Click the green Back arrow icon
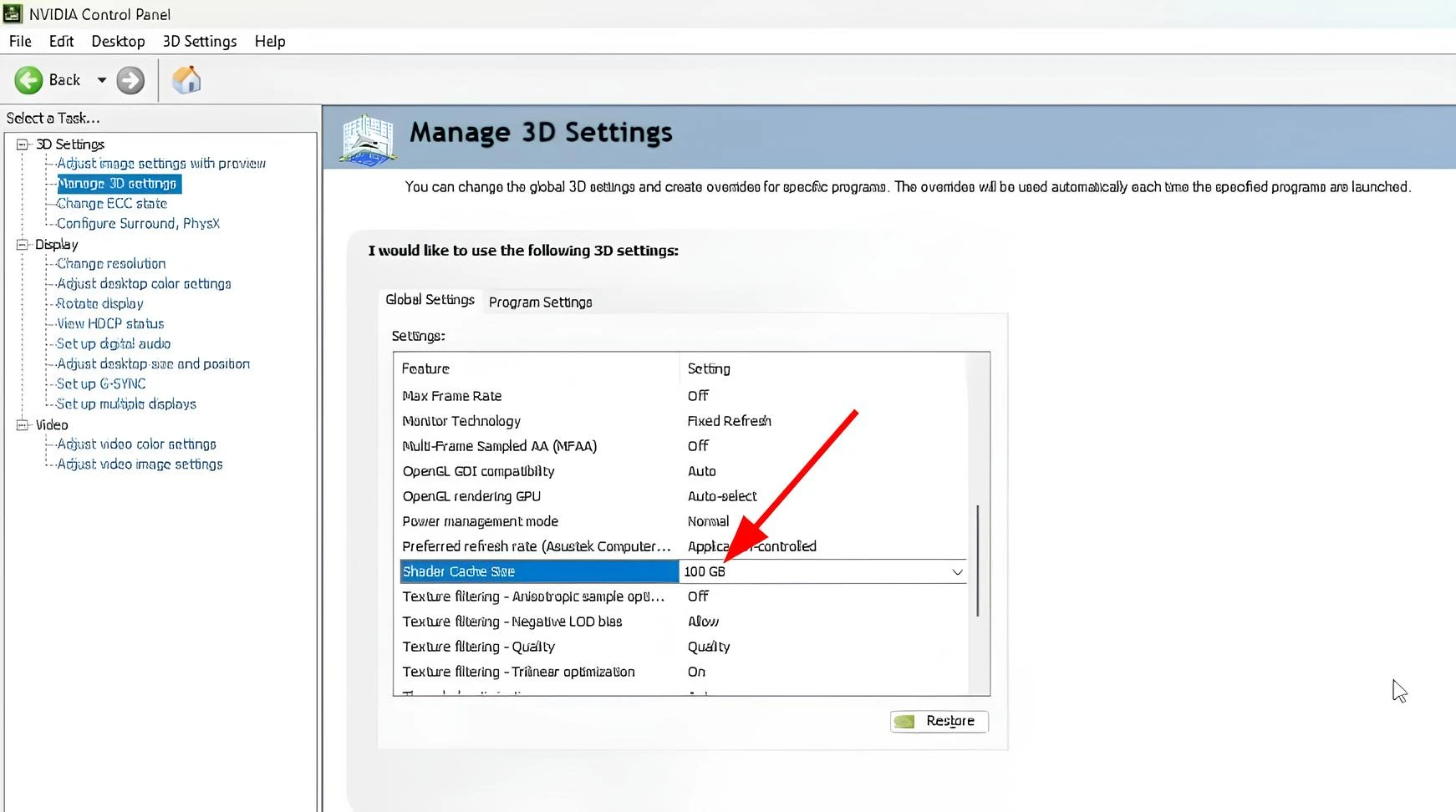The image size is (1456, 812). 28,80
